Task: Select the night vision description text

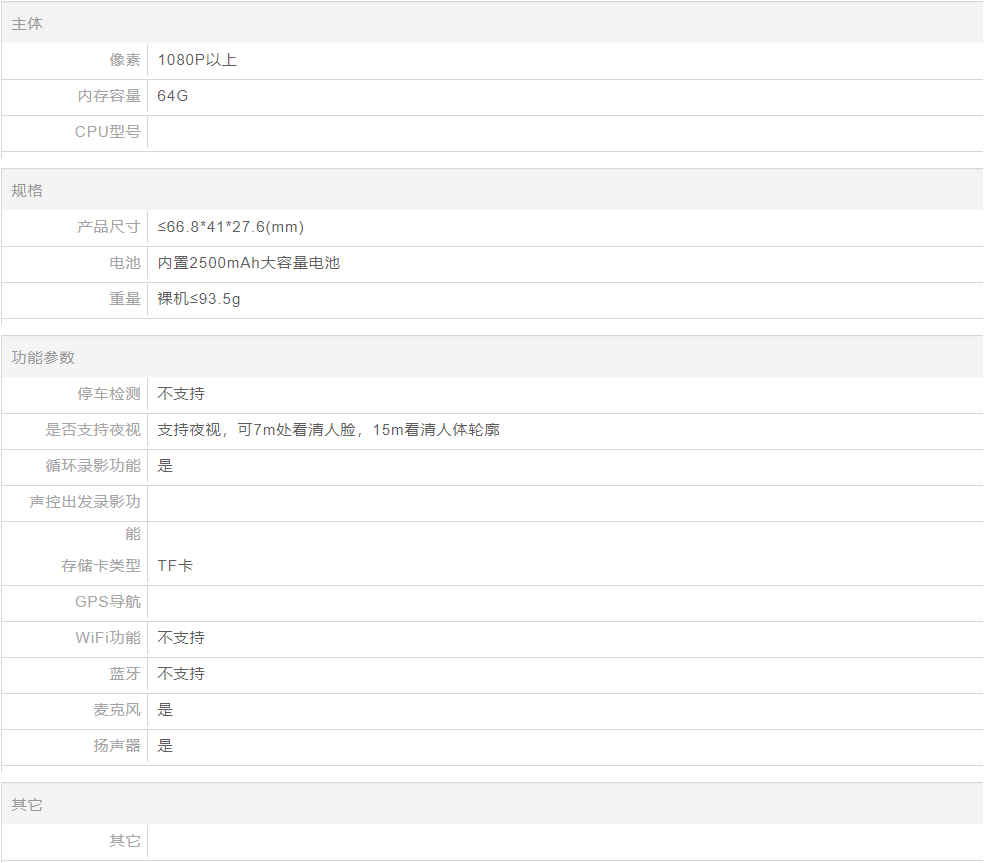Action: pos(328,430)
